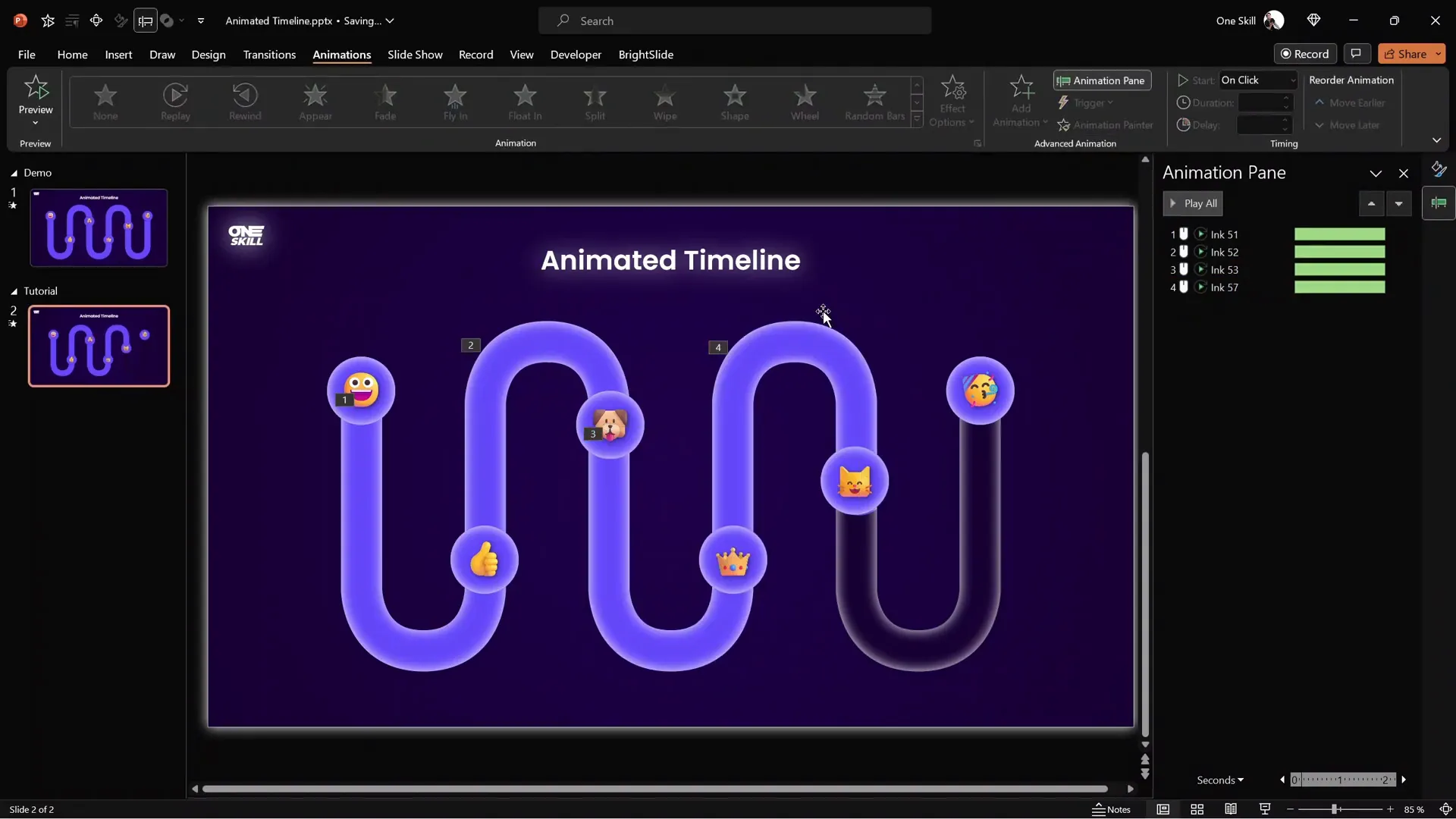
Task: Open the Design tab
Action: coord(209,55)
